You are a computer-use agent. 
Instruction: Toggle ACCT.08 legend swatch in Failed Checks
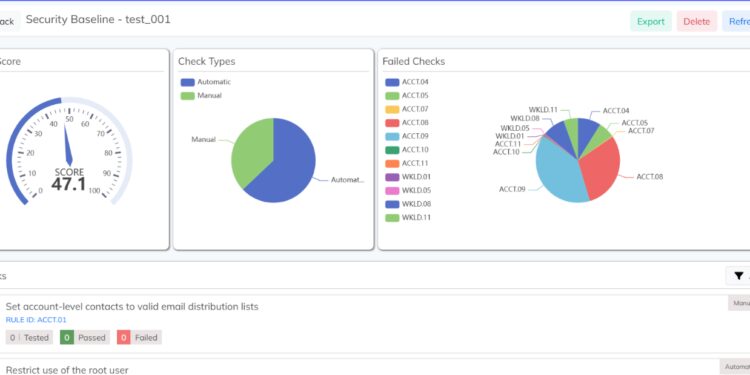coord(392,123)
